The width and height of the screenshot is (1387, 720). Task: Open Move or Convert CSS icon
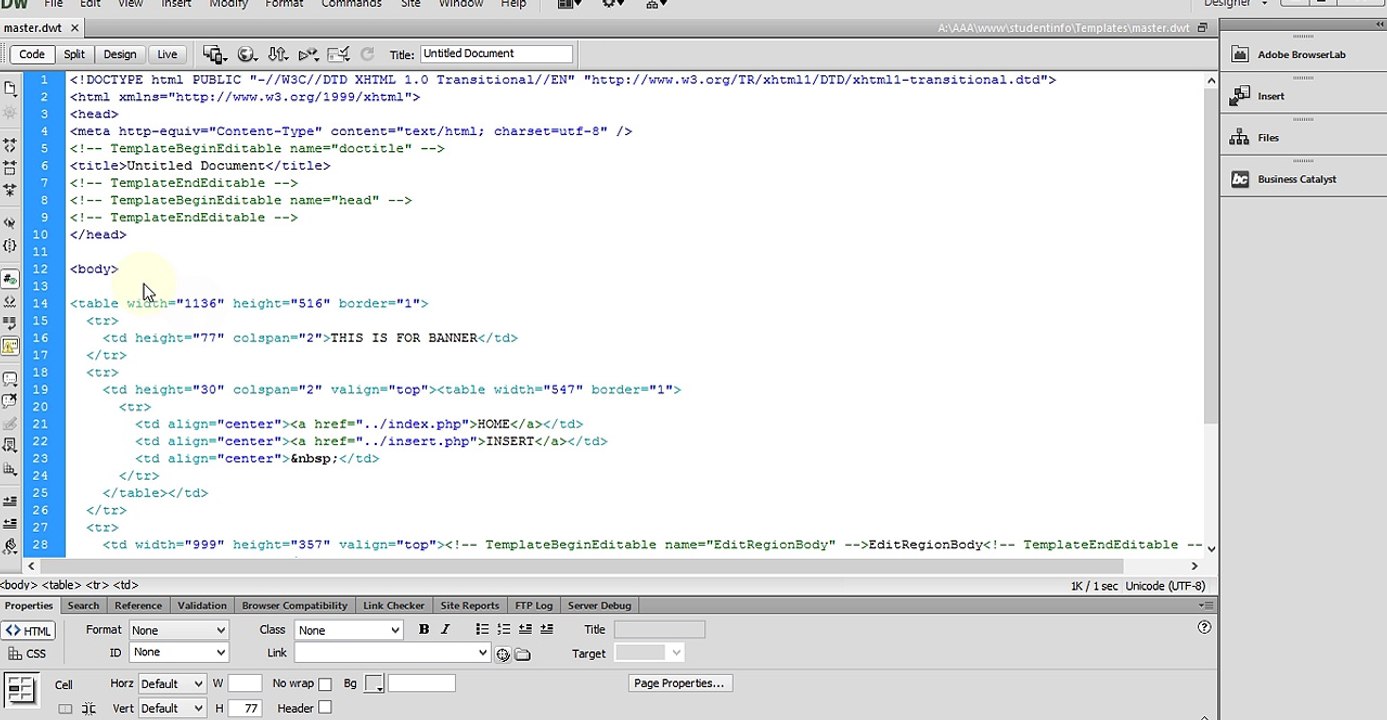[x=10, y=468]
